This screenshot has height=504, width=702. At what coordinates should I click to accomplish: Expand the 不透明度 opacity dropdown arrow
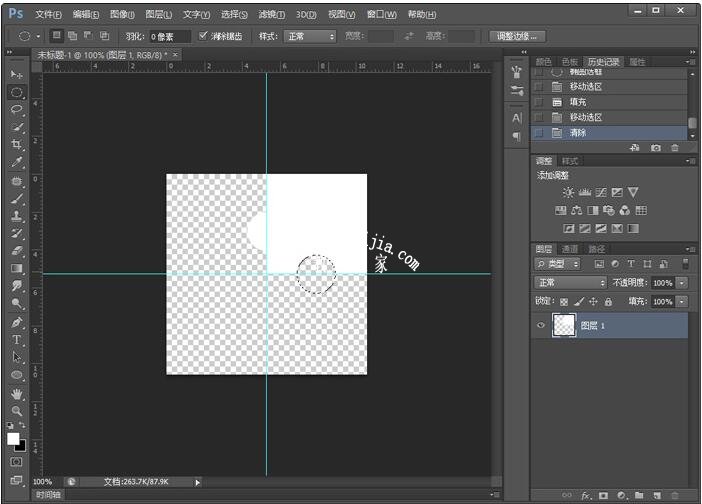click(x=682, y=283)
